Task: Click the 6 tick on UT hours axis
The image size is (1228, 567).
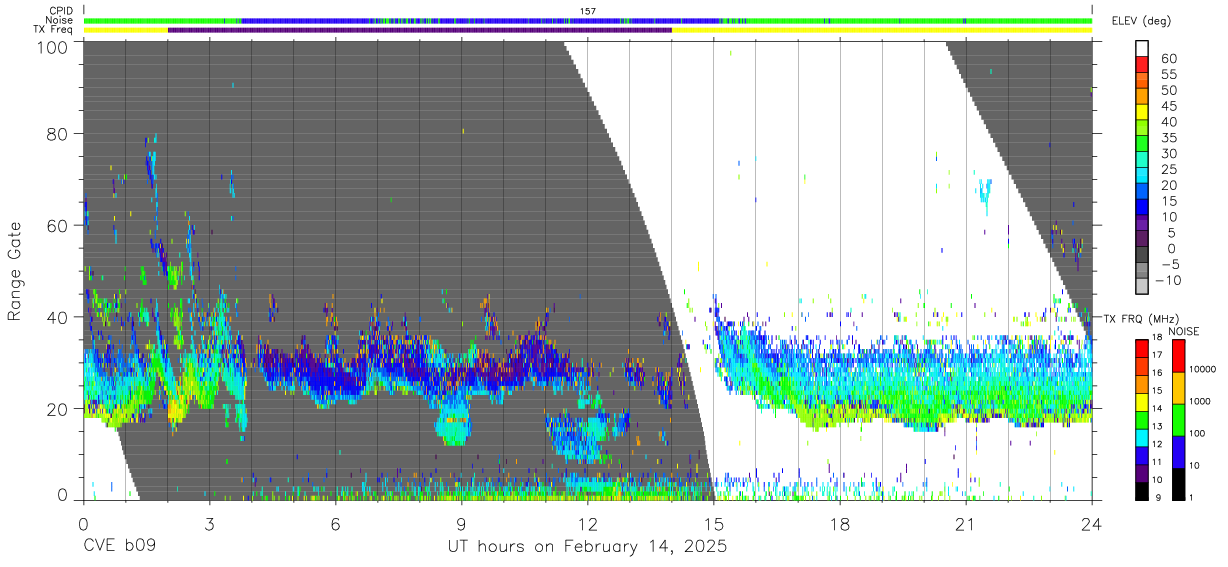Action: (x=335, y=523)
